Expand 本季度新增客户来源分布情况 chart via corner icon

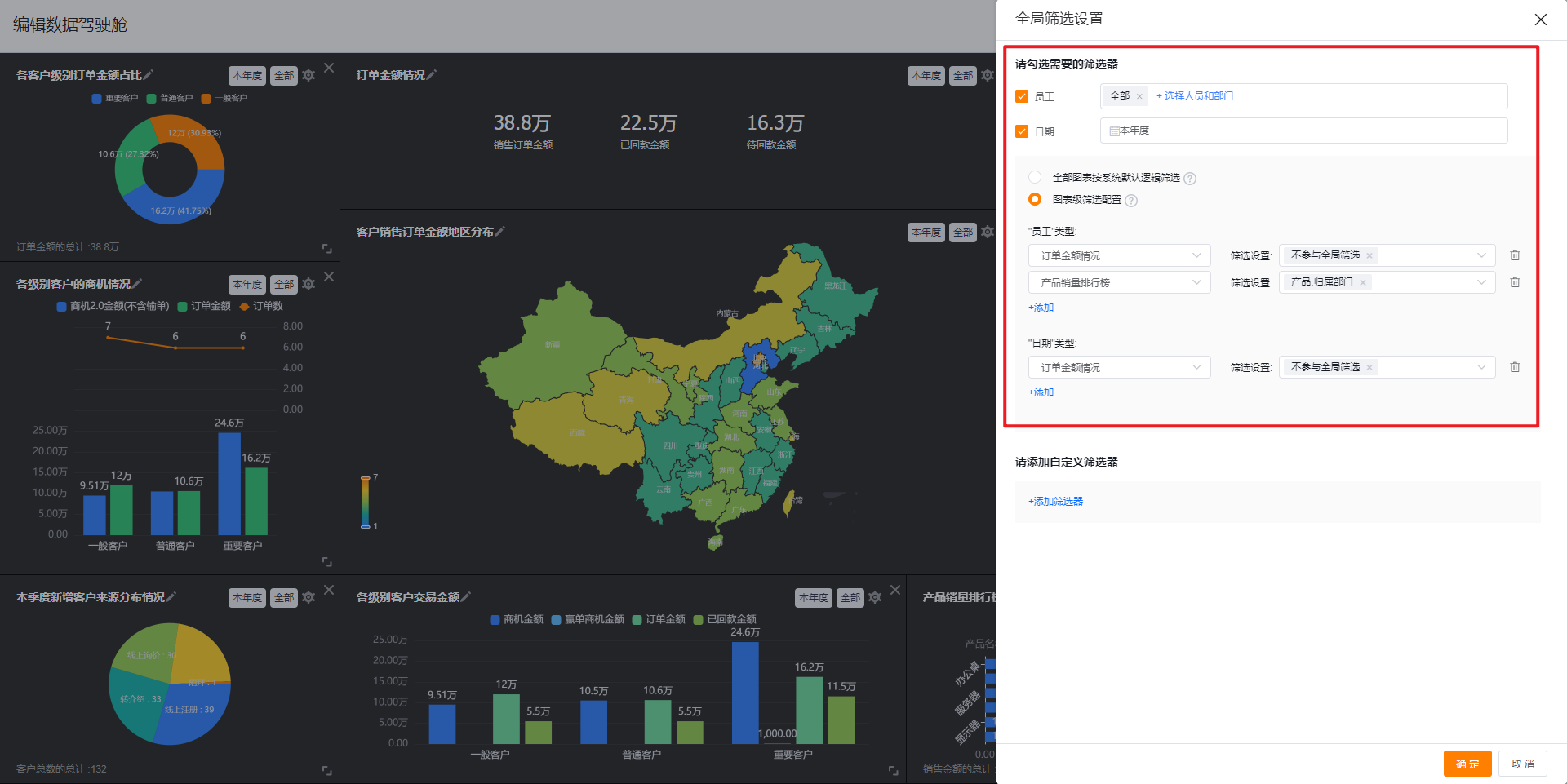pos(326,770)
